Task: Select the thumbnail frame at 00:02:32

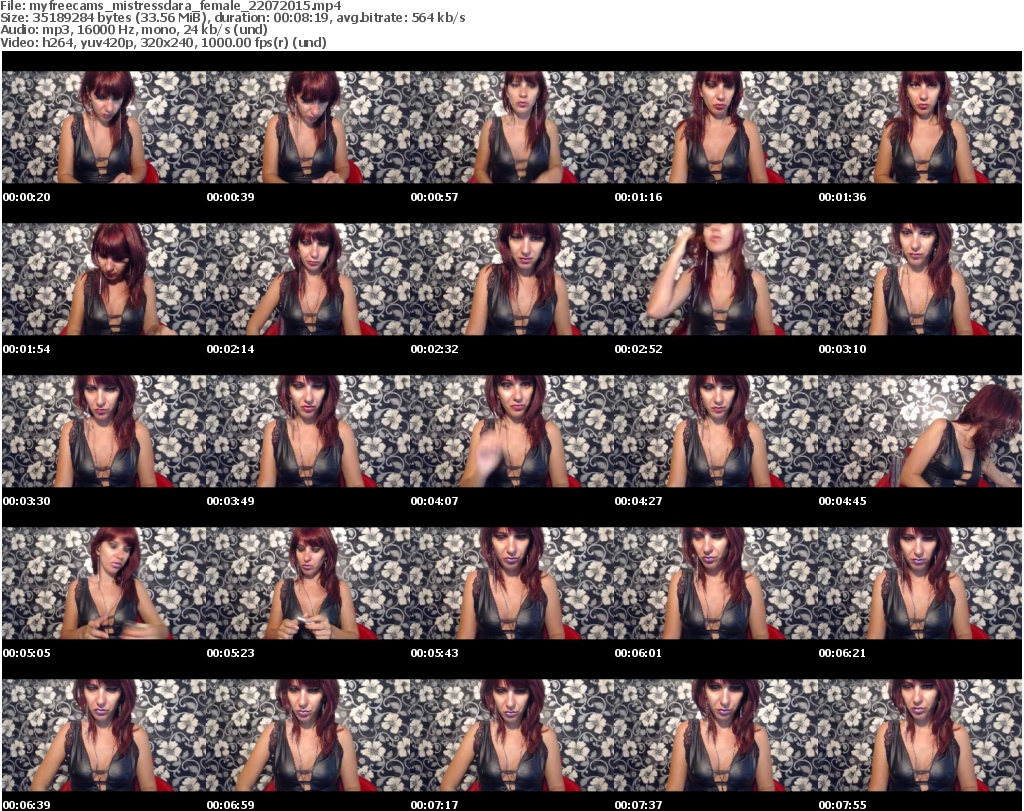Action: [x=512, y=279]
